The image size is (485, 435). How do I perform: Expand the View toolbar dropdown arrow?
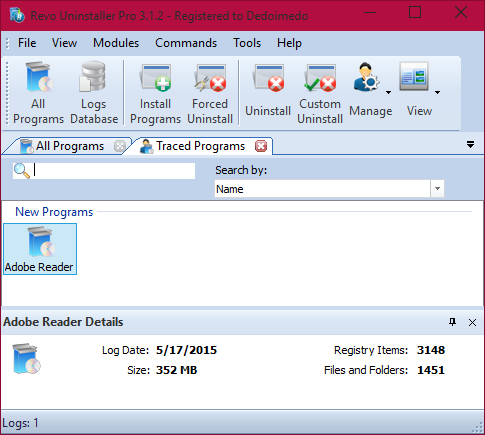tap(437, 92)
